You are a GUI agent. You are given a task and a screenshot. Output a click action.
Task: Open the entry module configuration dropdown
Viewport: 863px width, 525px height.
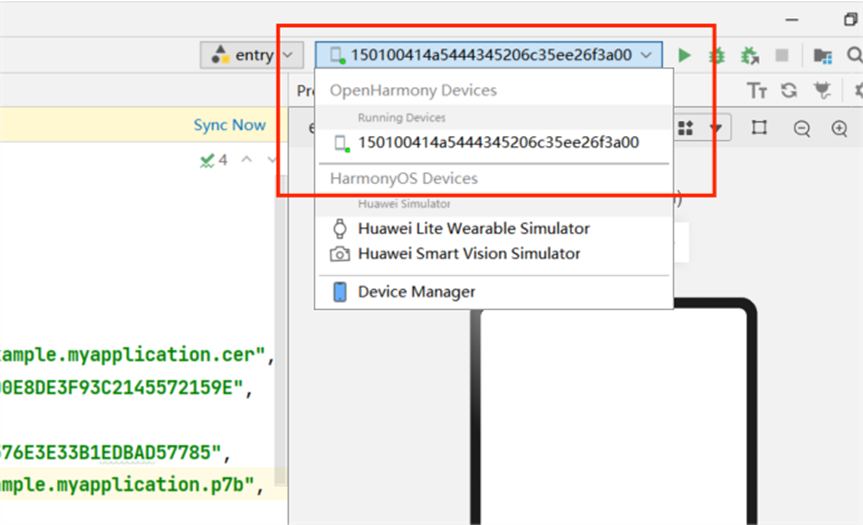point(252,55)
